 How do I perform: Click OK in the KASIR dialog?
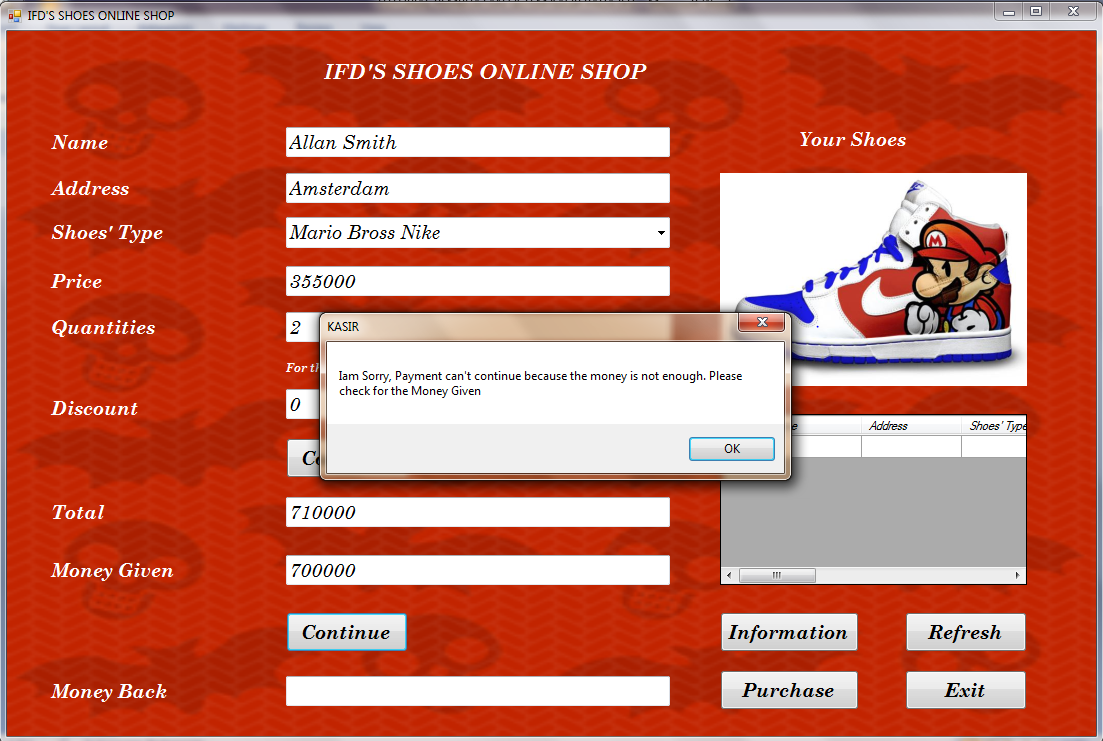[x=732, y=448]
